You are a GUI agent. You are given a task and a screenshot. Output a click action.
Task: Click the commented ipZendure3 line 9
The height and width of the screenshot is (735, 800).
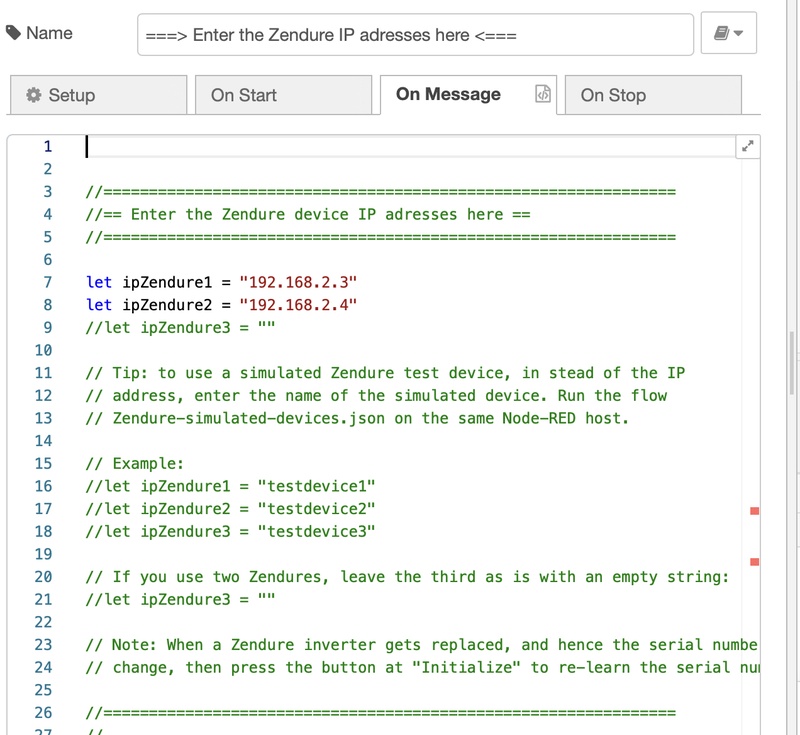coord(181,327)
